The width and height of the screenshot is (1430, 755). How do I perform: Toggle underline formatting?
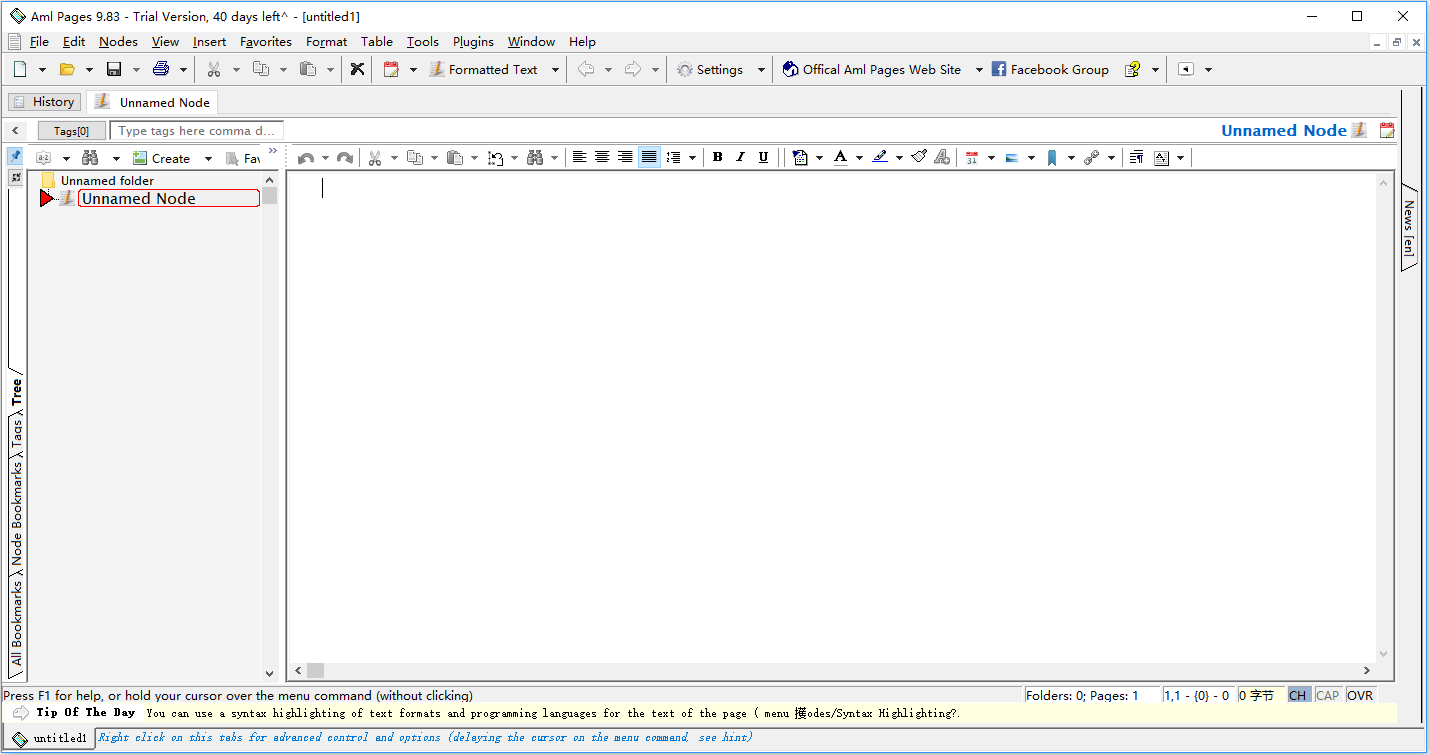[763, 157]
